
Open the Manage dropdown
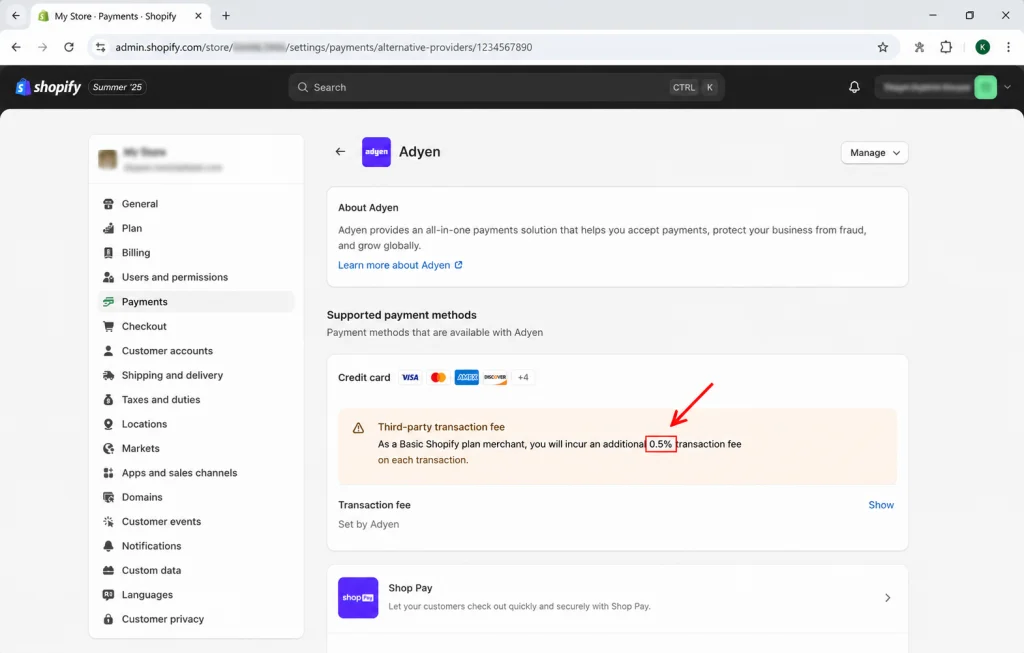pyautogui.click(x=874, y=153)
